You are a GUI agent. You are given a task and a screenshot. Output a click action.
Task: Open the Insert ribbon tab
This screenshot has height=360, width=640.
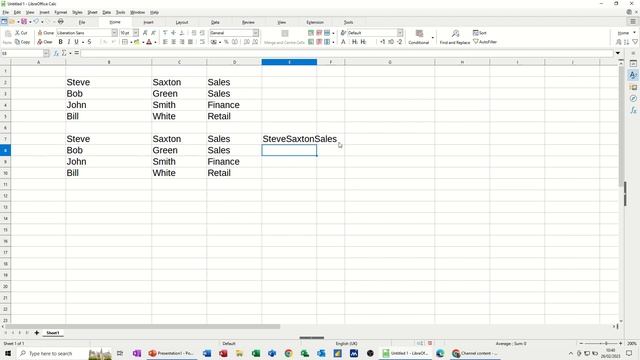pyautogui.click(x=149, y=22)
